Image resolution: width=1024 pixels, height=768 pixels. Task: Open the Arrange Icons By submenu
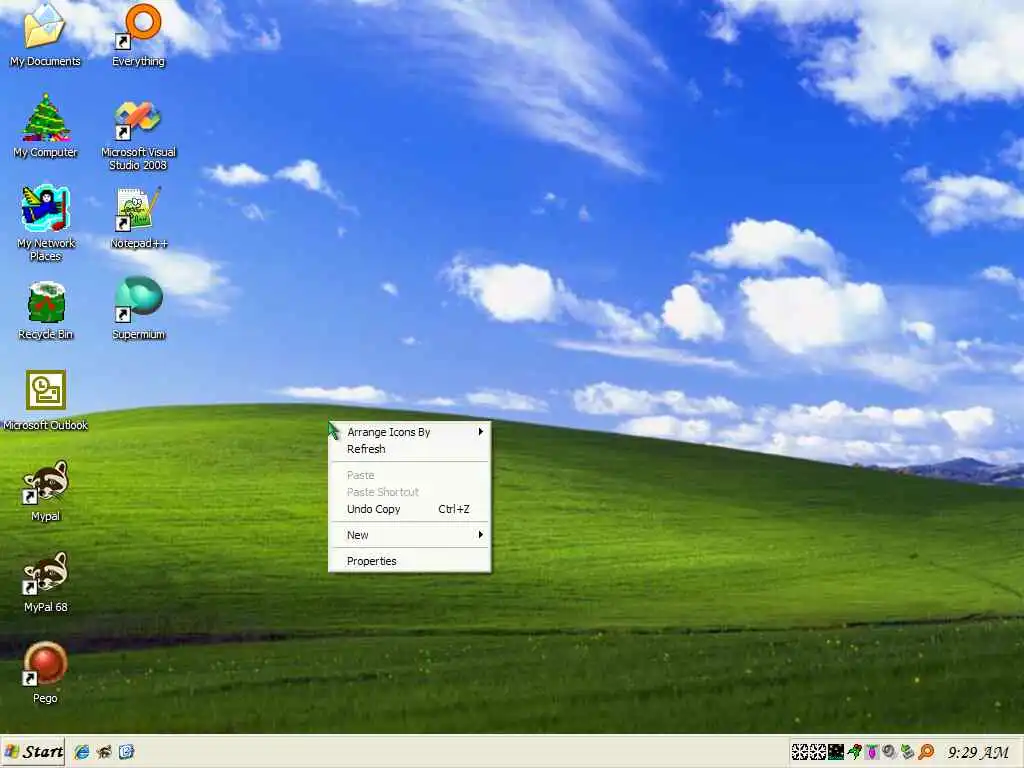[x=409, y=432]
